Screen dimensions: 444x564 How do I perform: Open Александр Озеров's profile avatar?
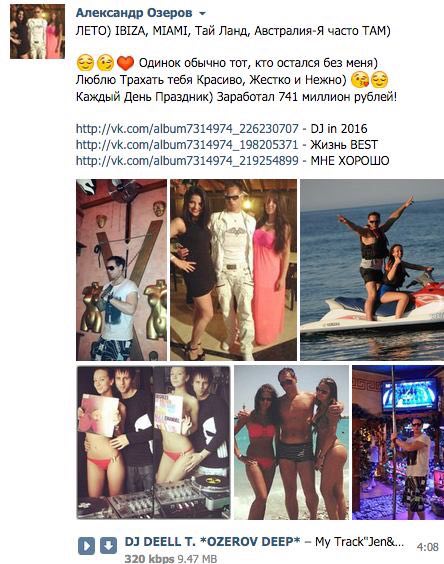coord(37,32)
